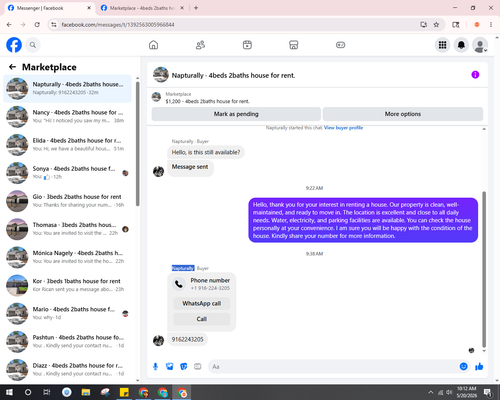Open the GIF picker icon
Image resolution: width=500 pixels, height=400 pixels.
(x=198, y=367)
